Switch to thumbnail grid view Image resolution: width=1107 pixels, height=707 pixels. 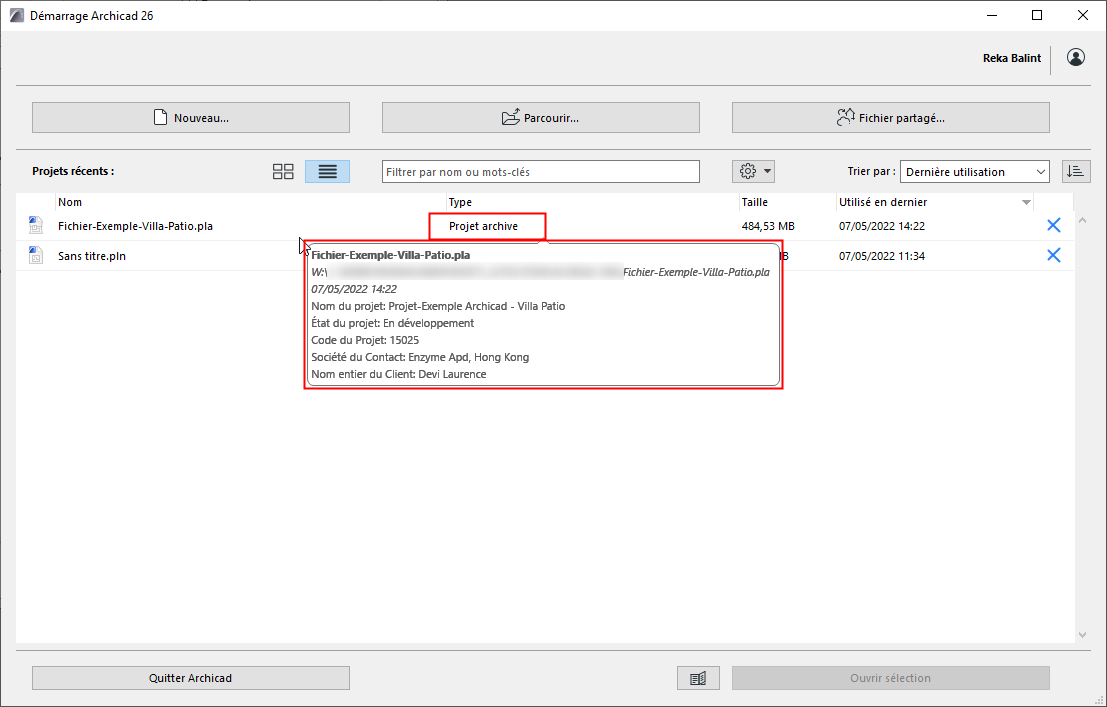283,172
